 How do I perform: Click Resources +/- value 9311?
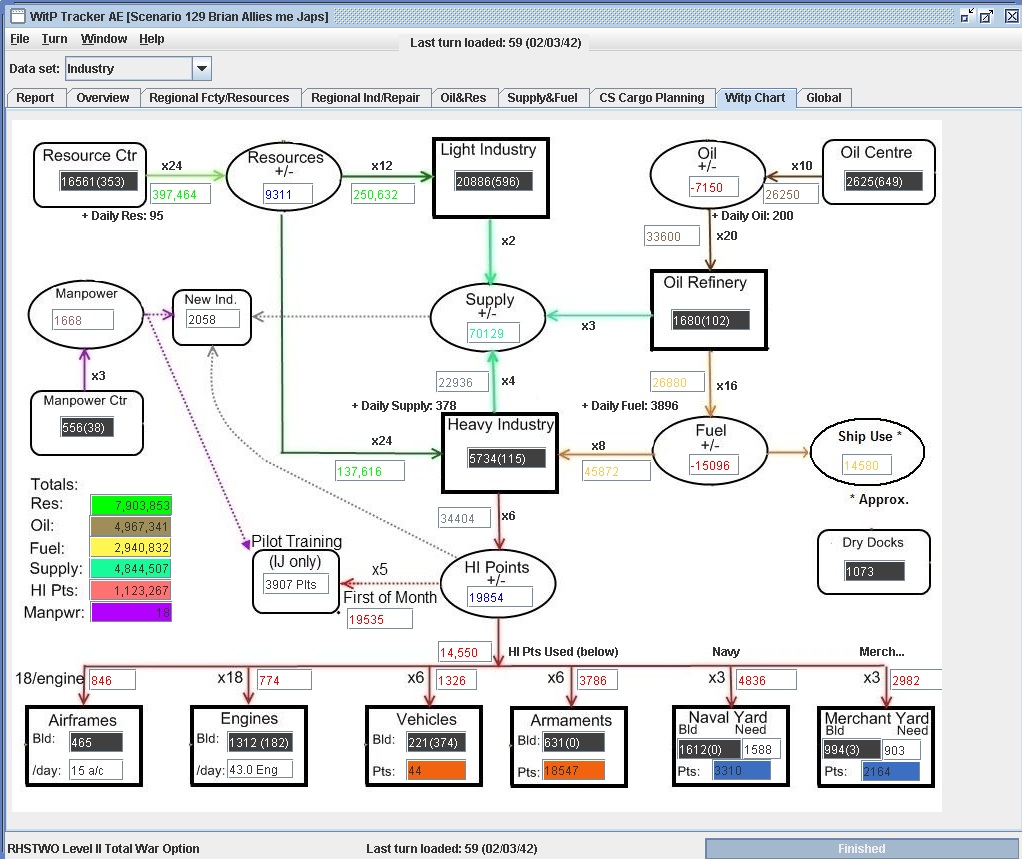(x=287, y=194)
